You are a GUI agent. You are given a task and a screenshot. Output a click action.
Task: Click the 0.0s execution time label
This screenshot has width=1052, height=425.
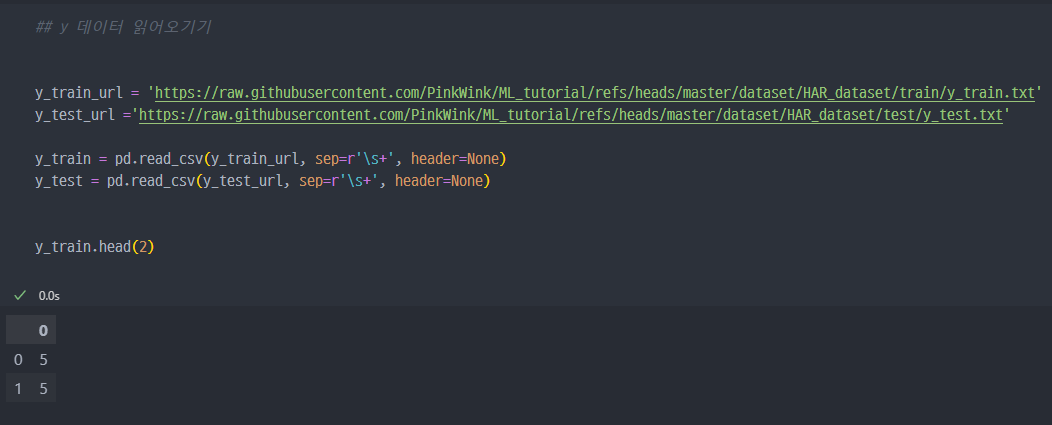point(49,295)
